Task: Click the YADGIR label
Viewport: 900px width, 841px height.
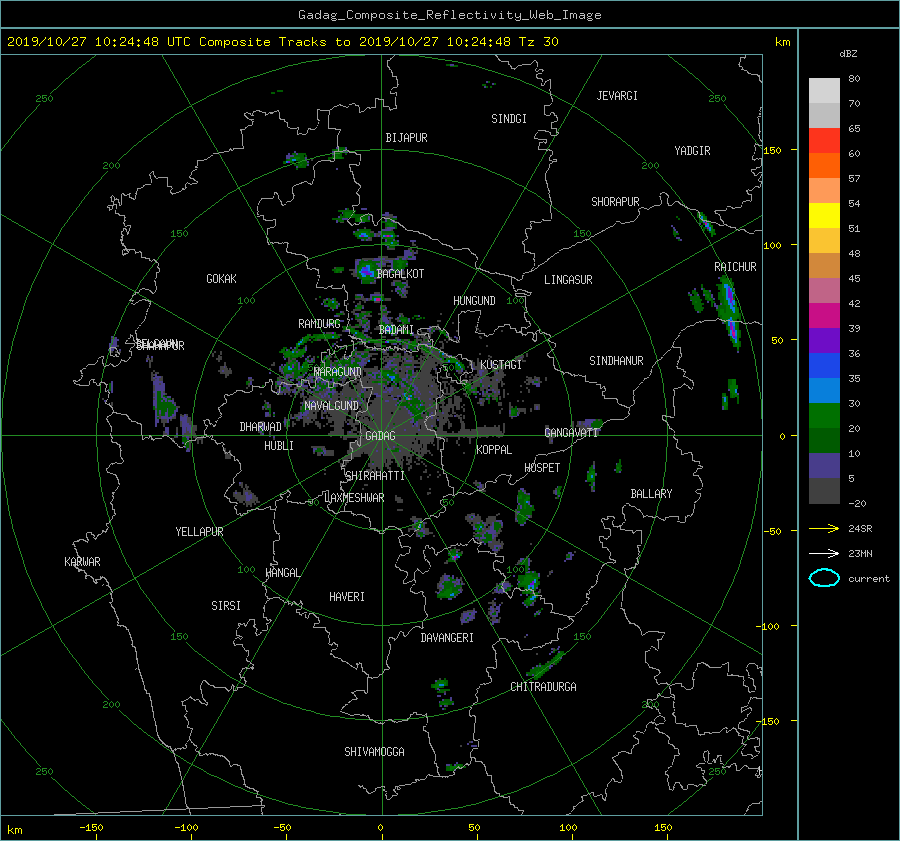Action: click(692, 151)
